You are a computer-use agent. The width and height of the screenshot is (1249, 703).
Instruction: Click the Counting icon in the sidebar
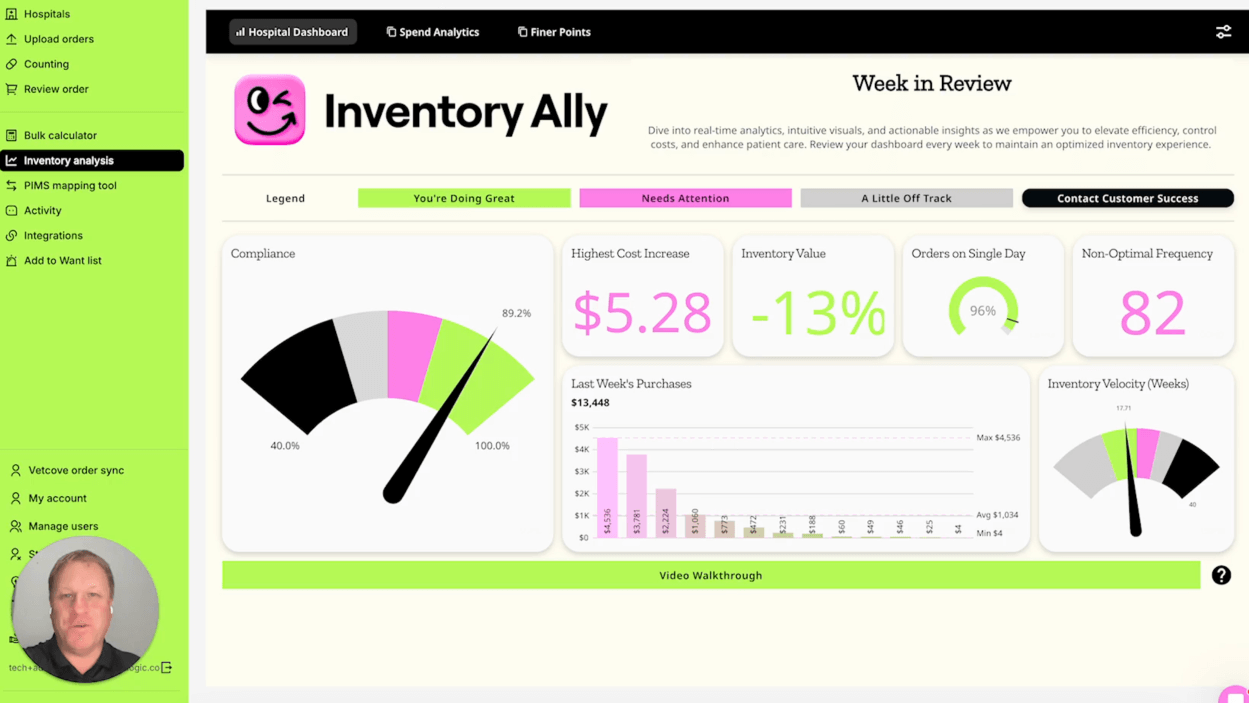[12, 64]
